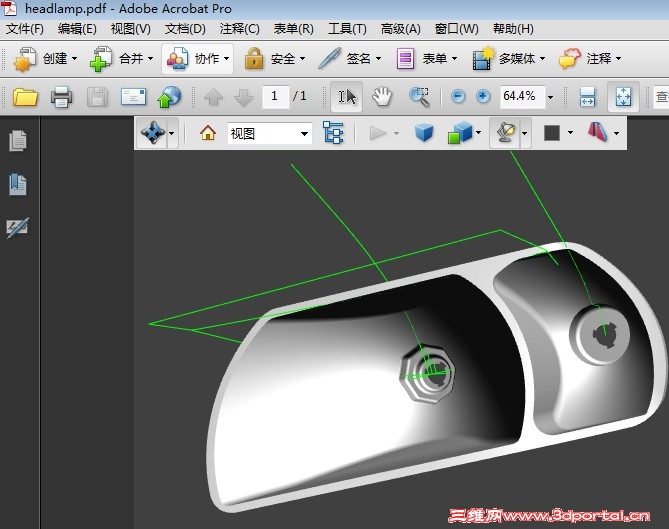669x529 pixels.
Task: Open the 注释(C) menu
Action: pyautogui.click(x=239, y=29)
